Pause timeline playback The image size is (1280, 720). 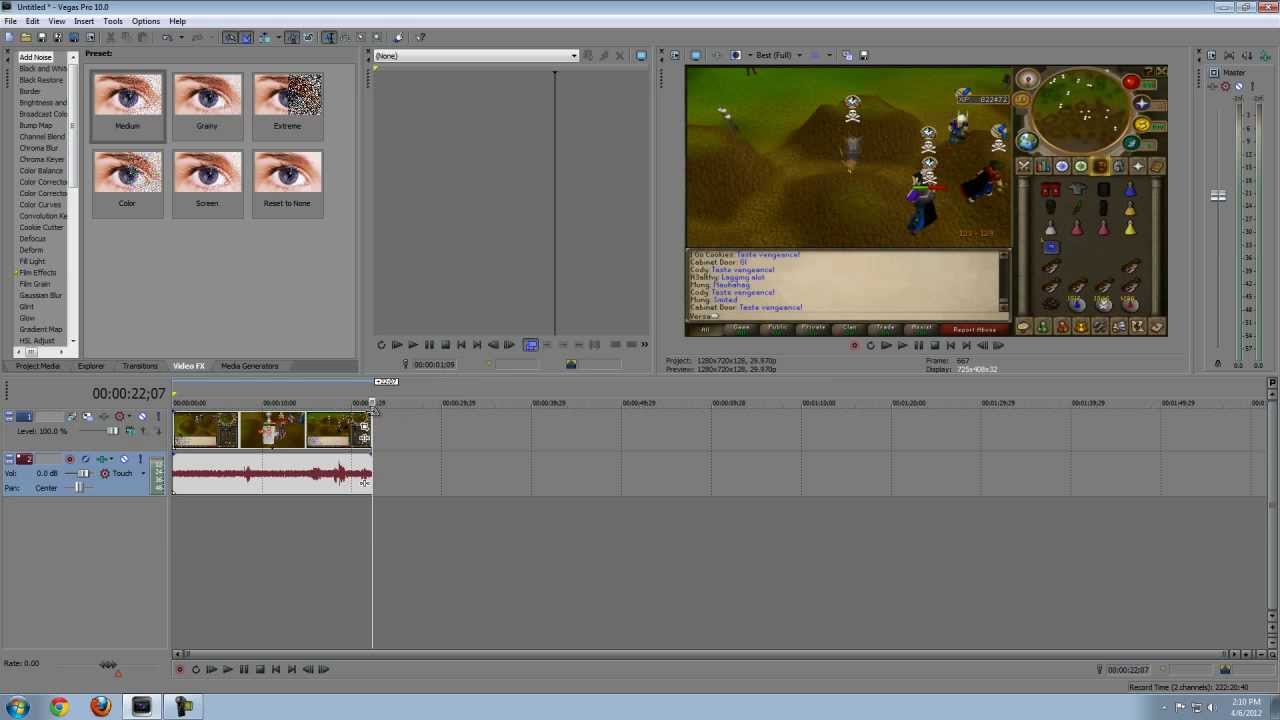[243, 669]
